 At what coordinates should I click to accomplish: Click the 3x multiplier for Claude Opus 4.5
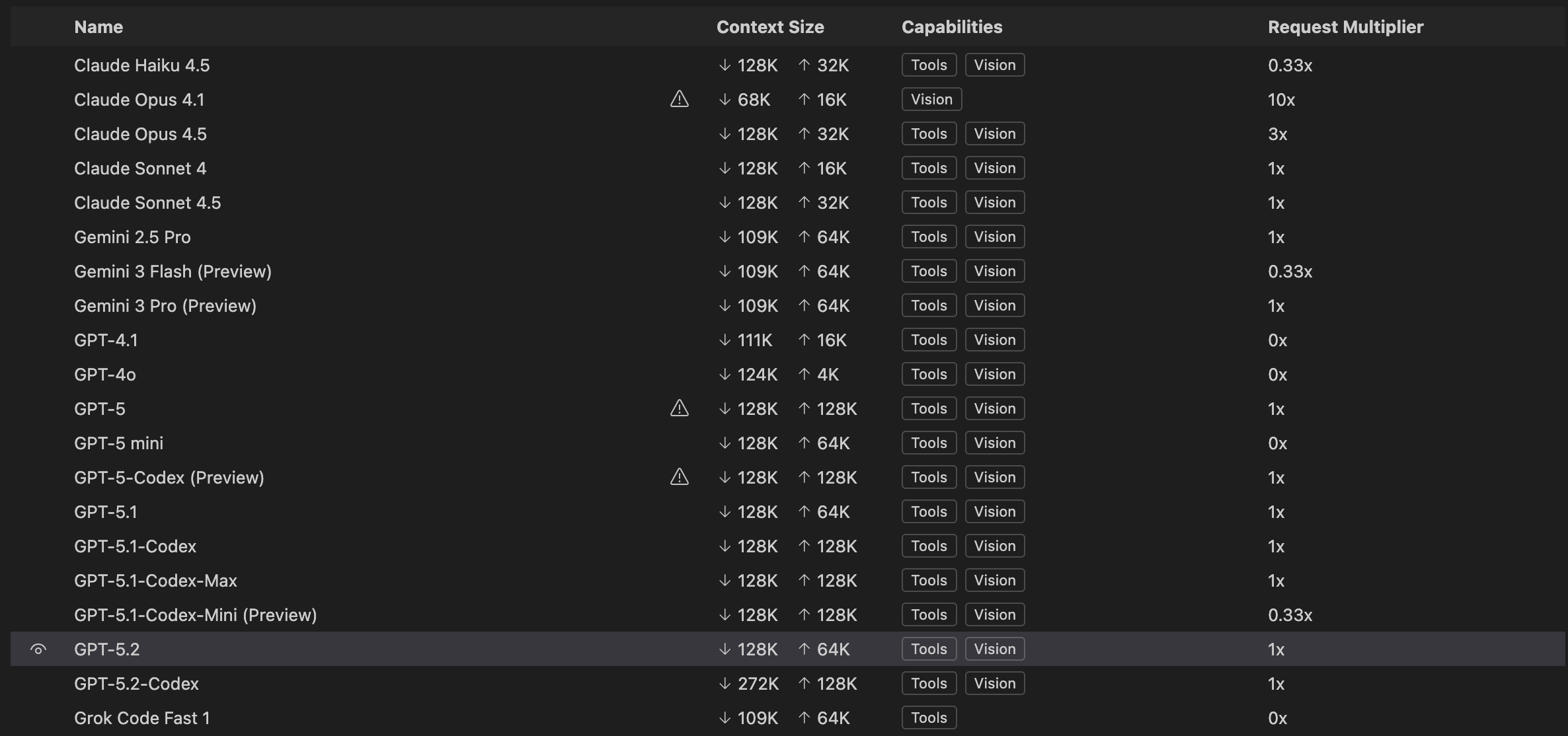coord(1277,134)
